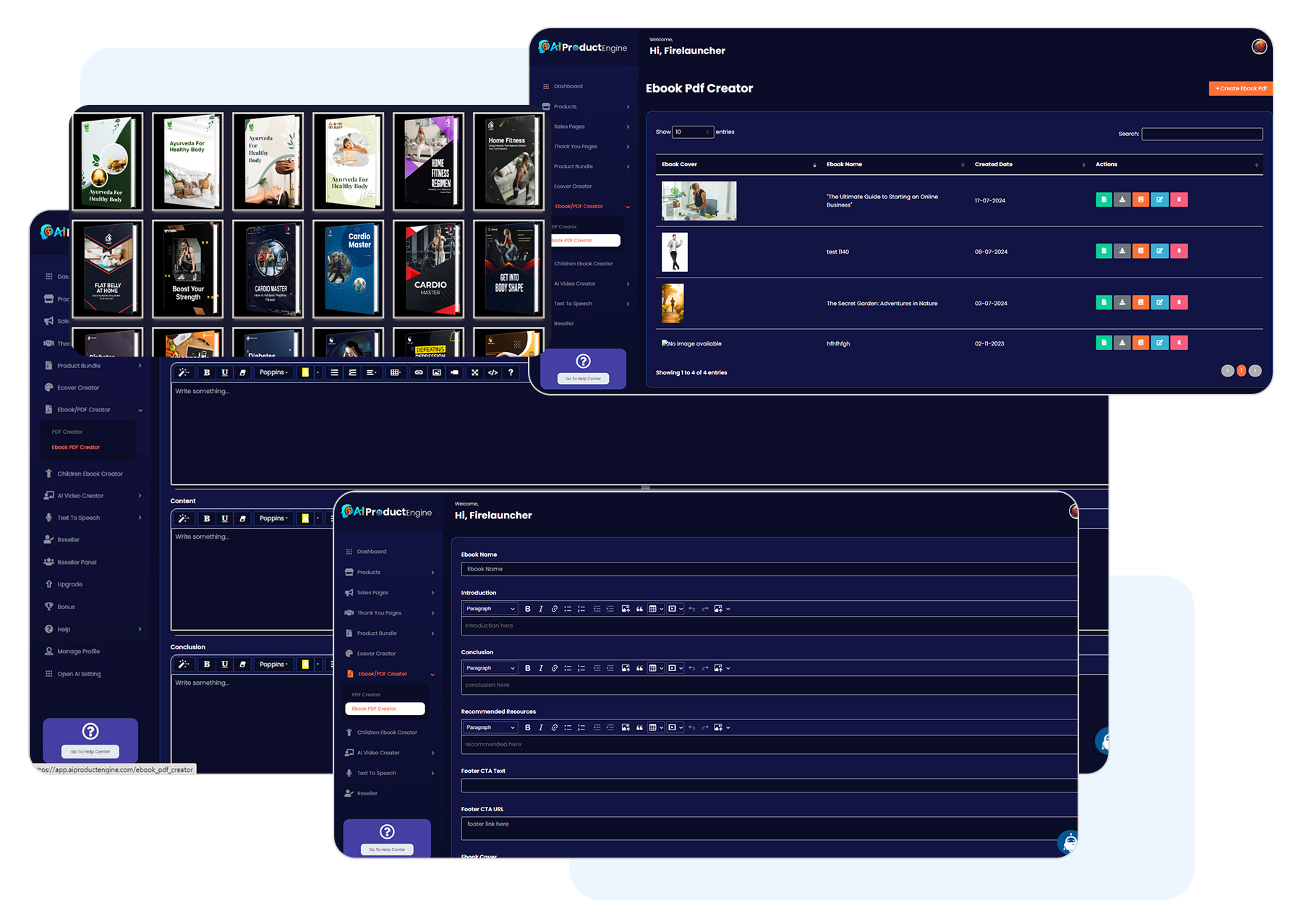
Task: Click the undo arrow in Recommended Resources toolbar
Action: pyautogui.click(x=692, y=727)
